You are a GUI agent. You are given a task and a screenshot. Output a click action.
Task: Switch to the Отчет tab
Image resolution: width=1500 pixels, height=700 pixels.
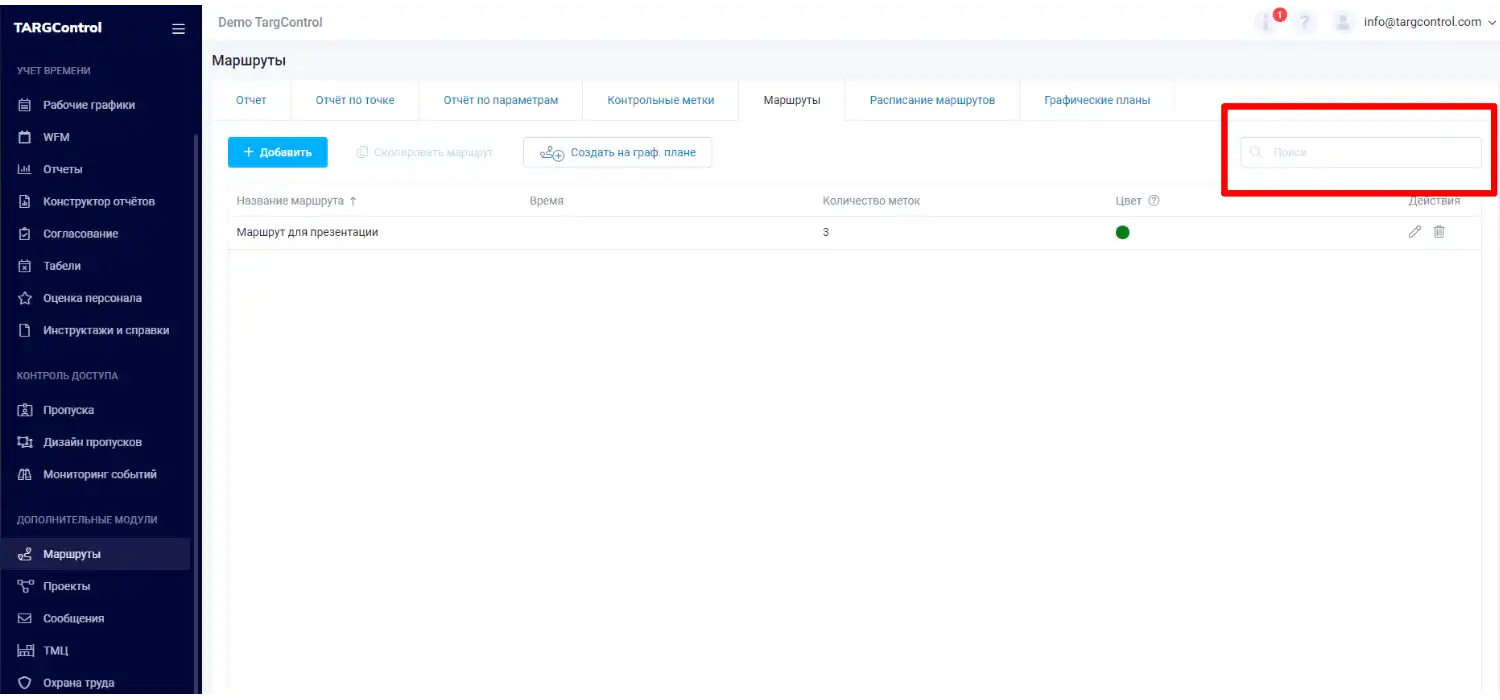[251, 100]
